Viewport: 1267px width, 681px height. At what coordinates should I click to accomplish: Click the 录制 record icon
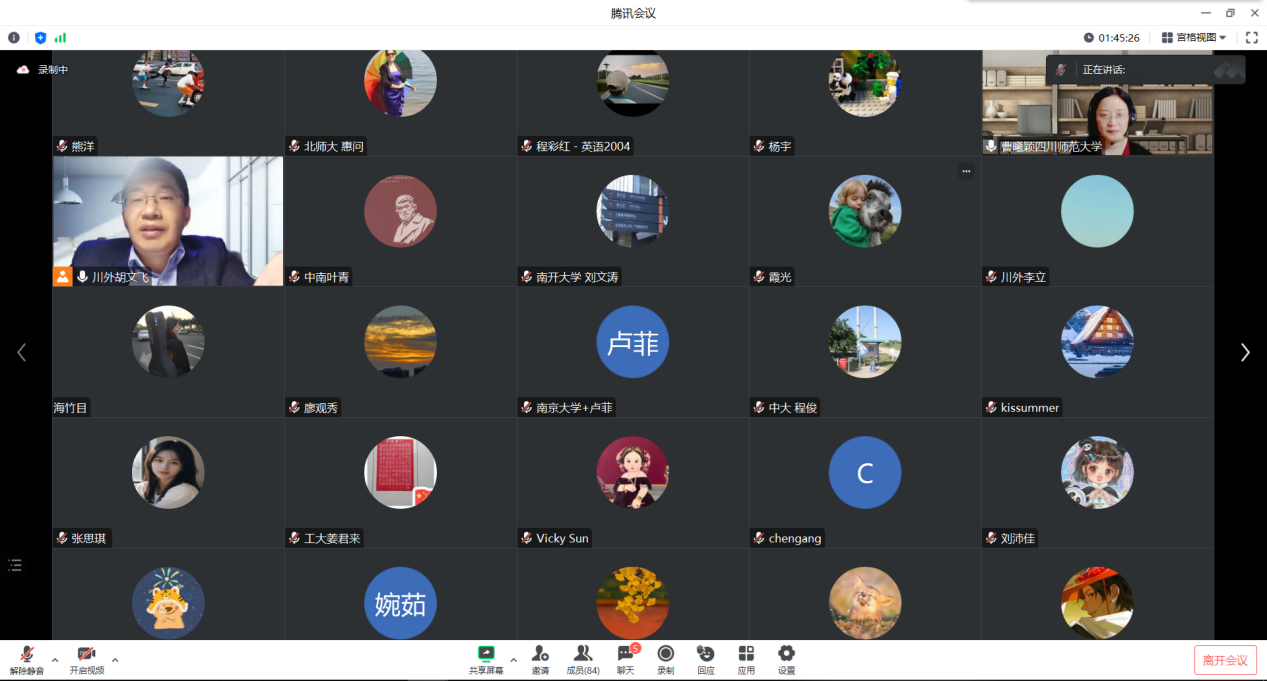[666, 654]
